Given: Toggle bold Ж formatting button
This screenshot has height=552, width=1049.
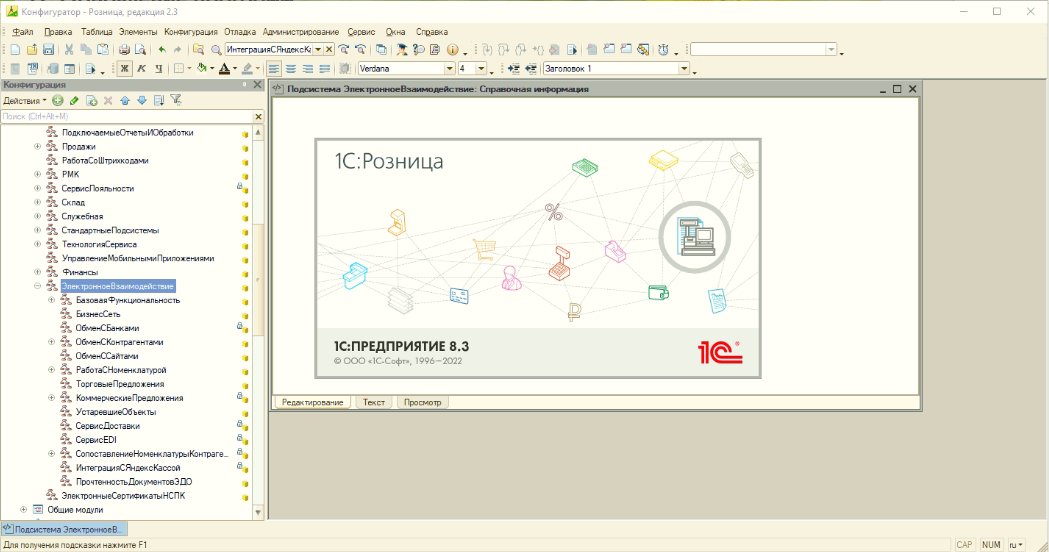Looking at the screenshot, I should pos(125,69).
